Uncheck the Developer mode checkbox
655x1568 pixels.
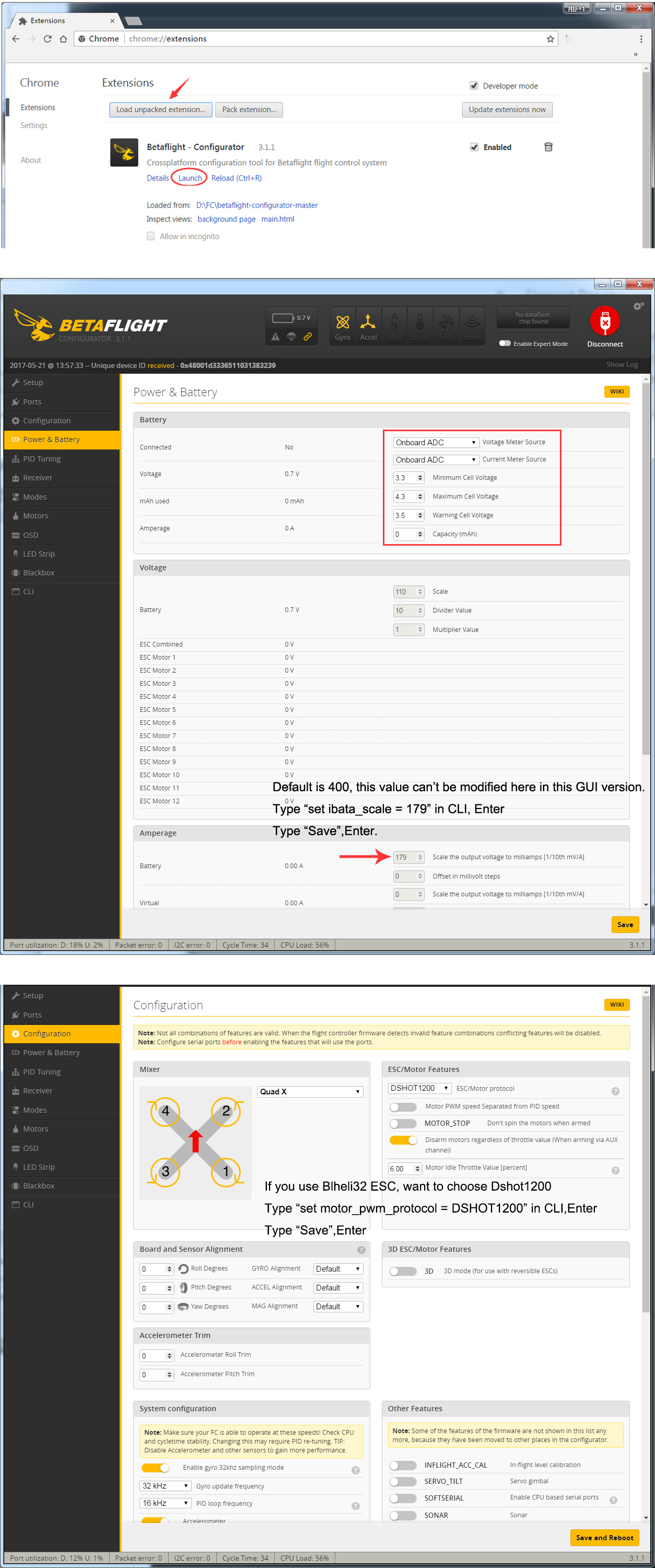[x=474, y=86]
